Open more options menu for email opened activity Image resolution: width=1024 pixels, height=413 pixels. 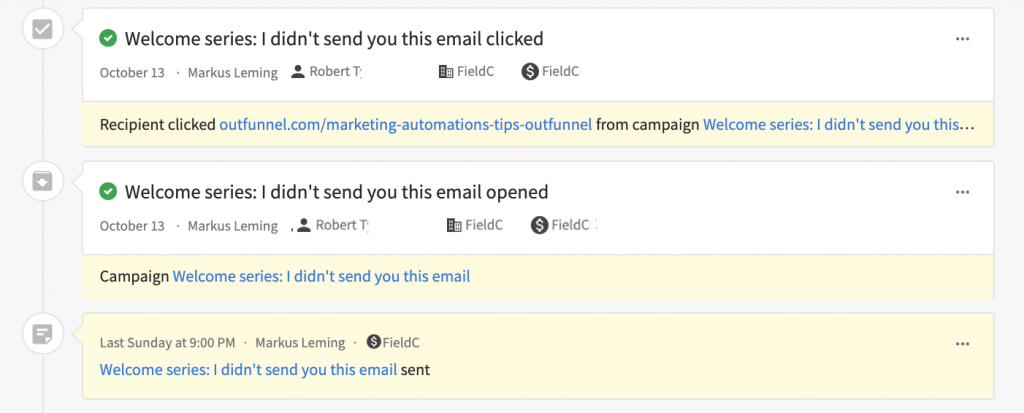pyautogui.click(x=962, y=192)
